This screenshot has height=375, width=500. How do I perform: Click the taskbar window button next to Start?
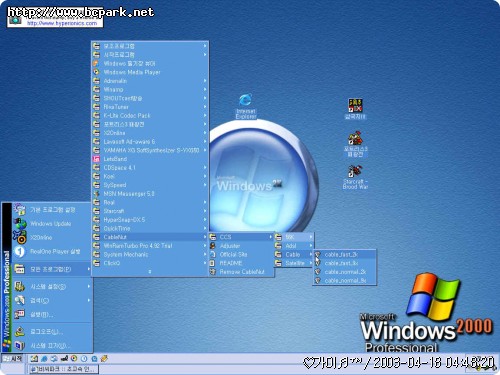(63, 369)
